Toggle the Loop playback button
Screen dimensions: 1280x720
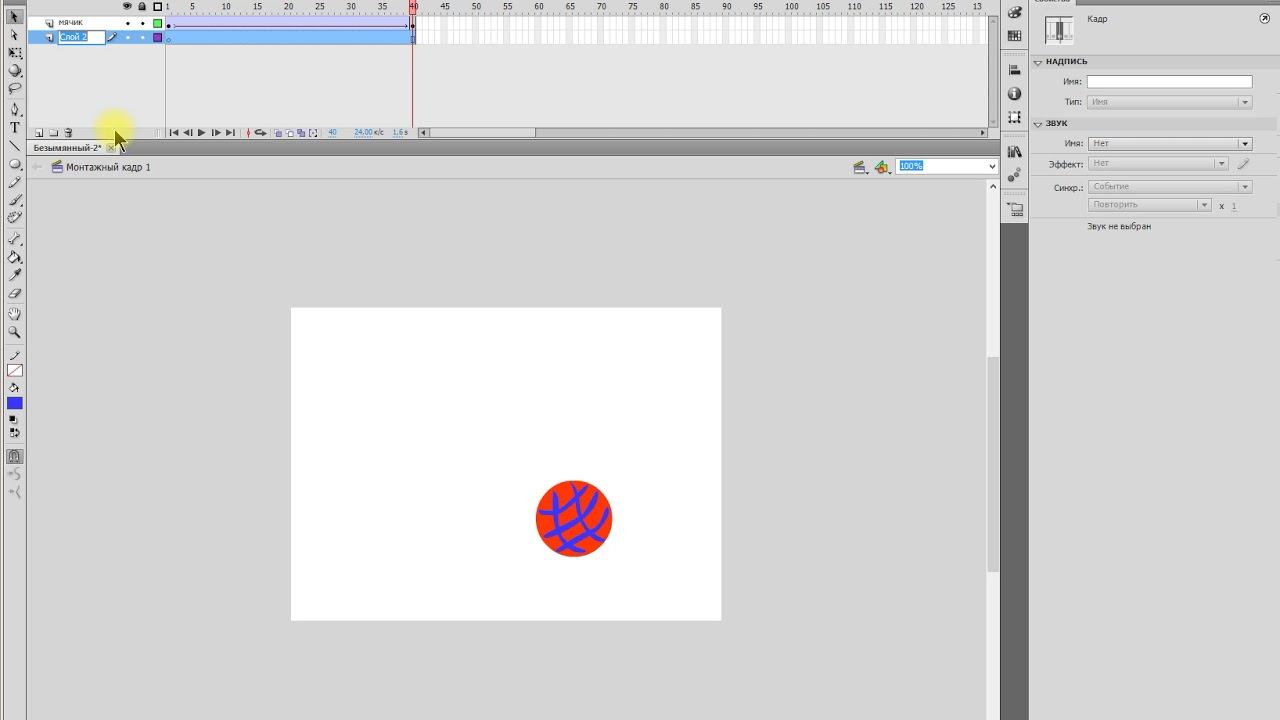tap(260, 133)
